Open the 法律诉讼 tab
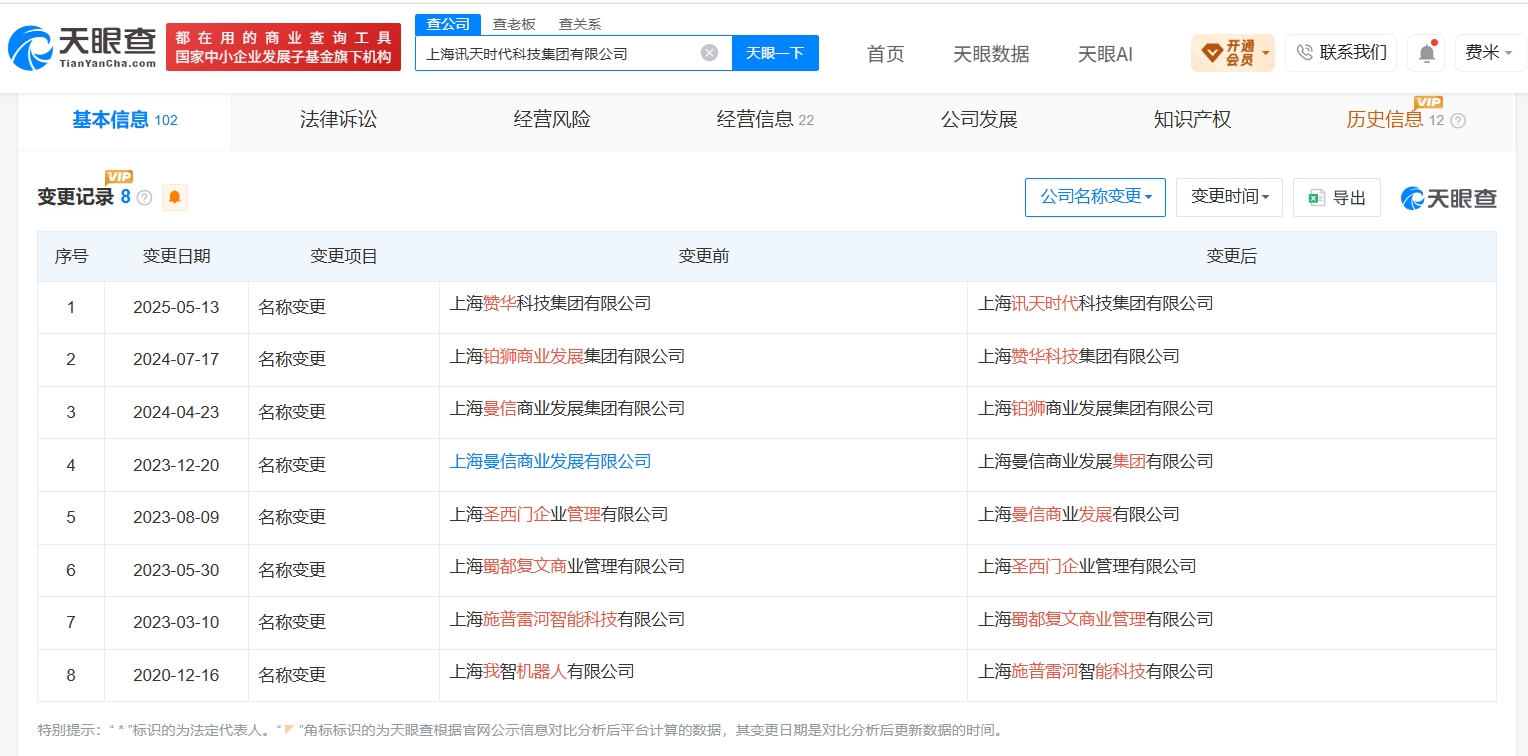Viewport: 1528px width, 756px height. coord(338,120)
